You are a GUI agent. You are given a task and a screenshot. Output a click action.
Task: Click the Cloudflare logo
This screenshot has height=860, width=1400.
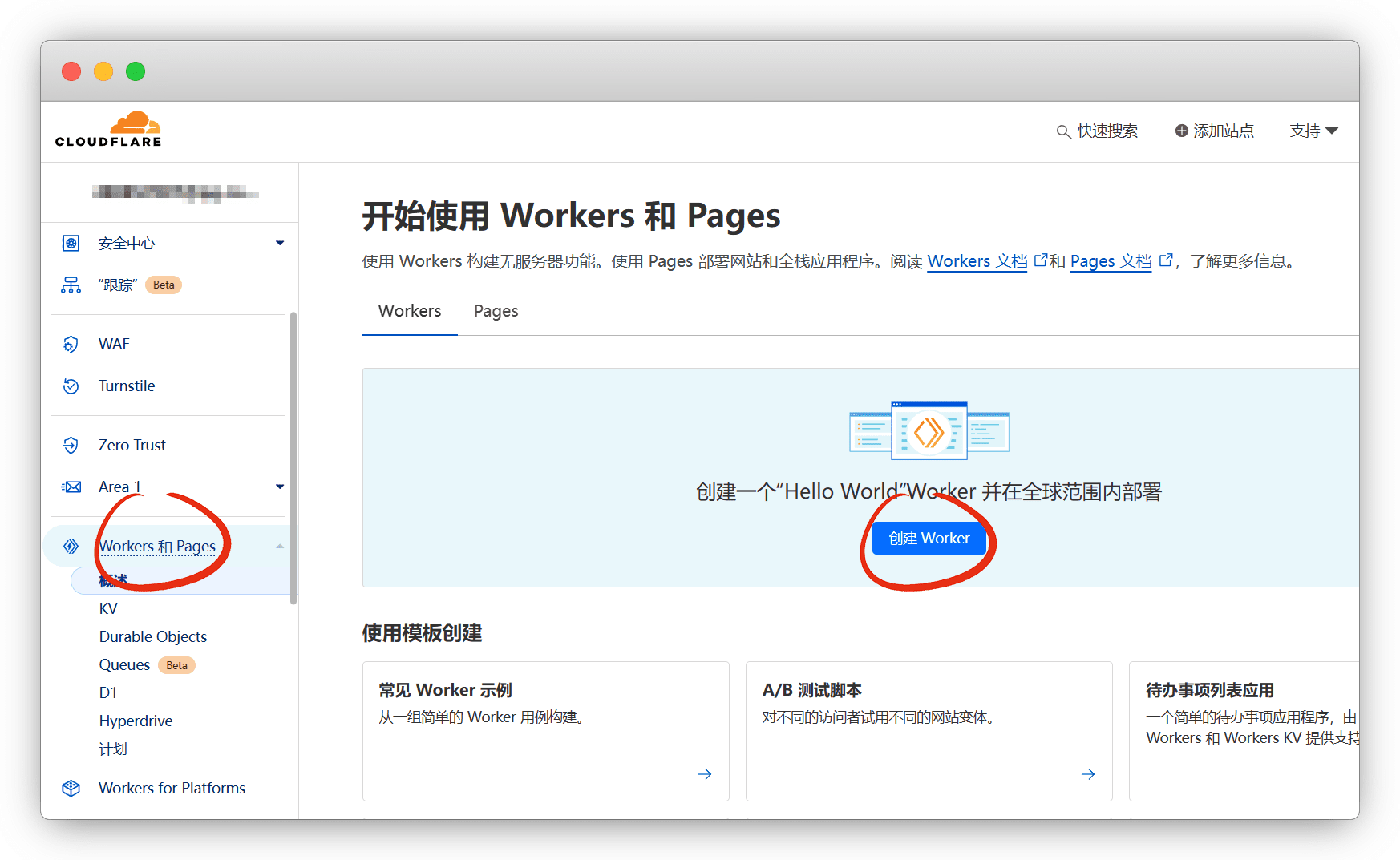coord(108,130)
